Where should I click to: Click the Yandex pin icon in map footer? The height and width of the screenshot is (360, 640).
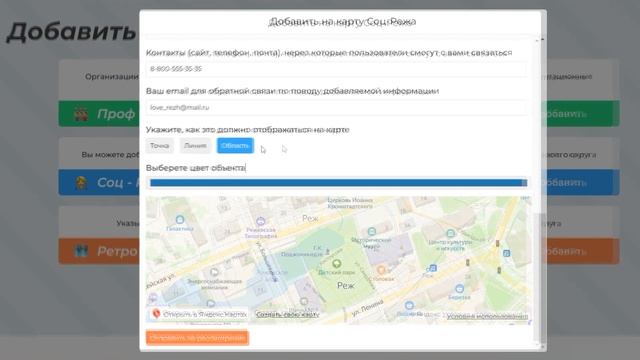coord(156,313)
